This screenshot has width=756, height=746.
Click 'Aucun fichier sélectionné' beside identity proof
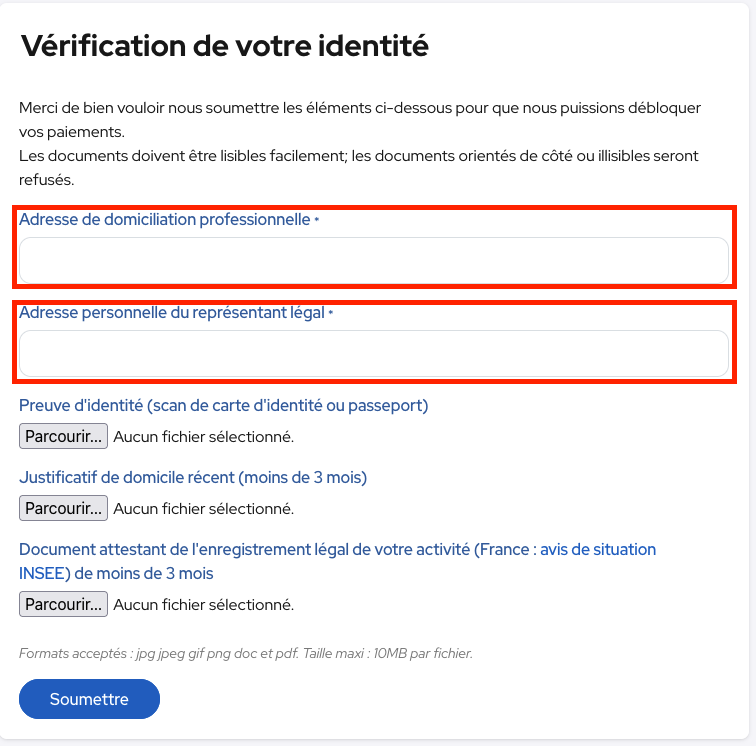coord(203,437)
